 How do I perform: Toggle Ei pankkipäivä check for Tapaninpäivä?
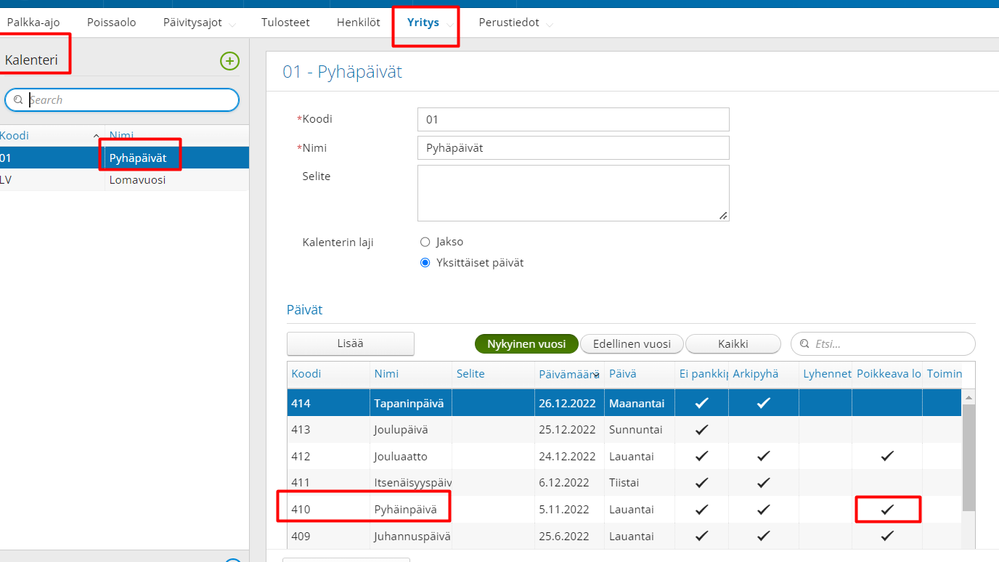click(701, 403)
